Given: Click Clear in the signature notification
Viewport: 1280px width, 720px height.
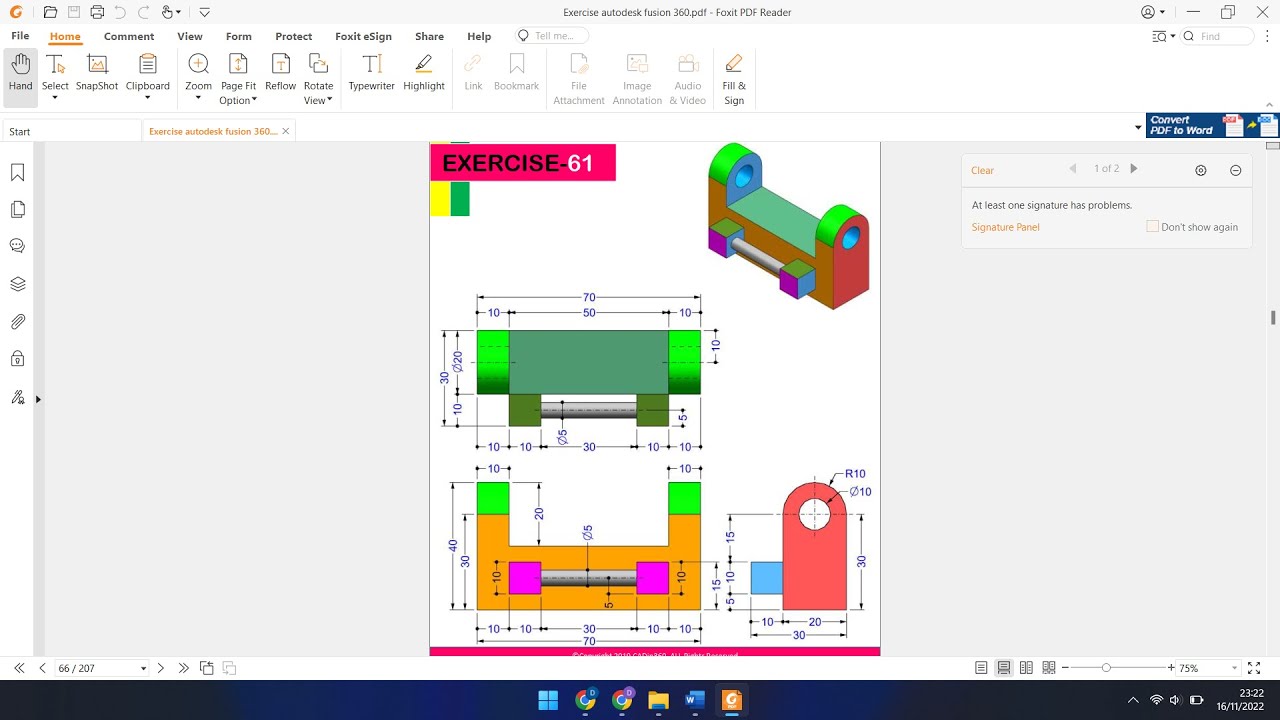Looking at the screenshot, I should [983, 170].
